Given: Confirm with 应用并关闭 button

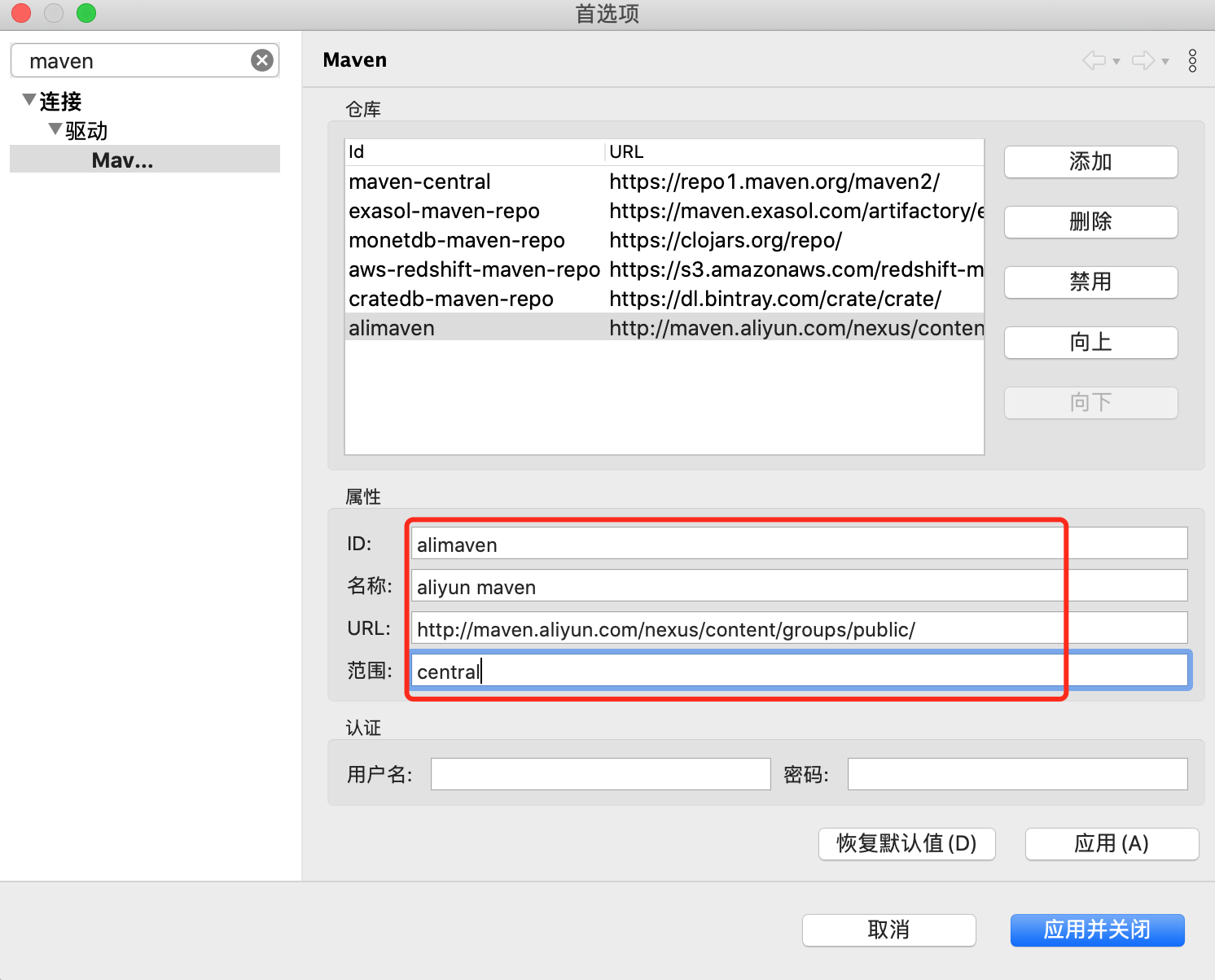Looking at the screenshot, I should (x=1098, y=930).
